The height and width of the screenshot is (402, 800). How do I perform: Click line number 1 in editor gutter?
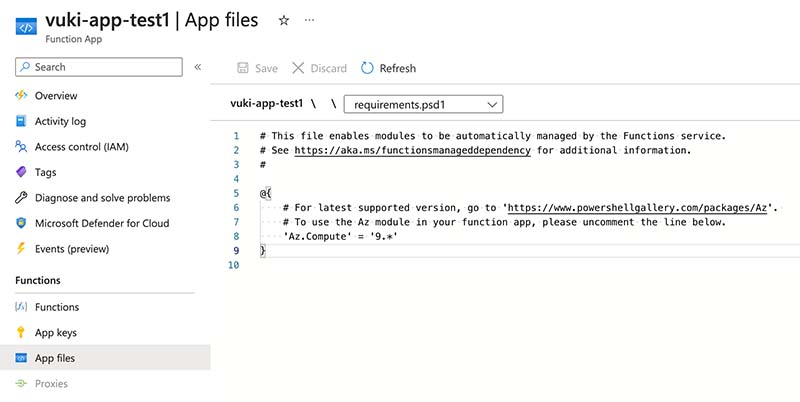(236, 136)
